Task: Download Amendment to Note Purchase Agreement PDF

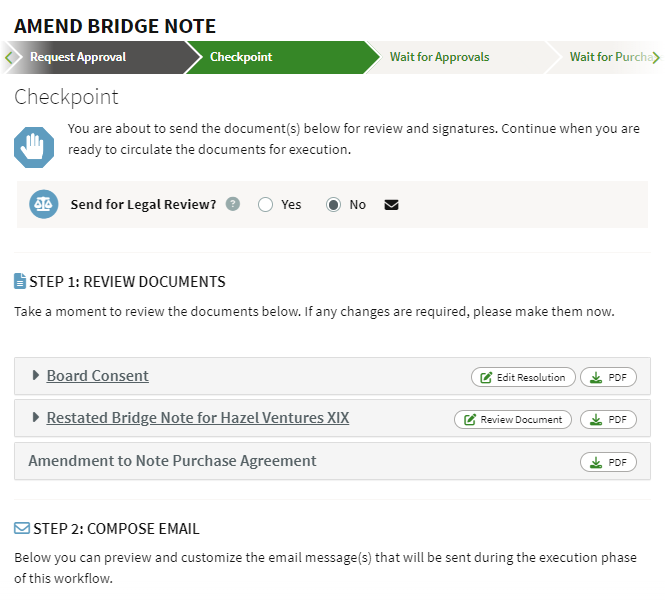Action: (608, 462)
